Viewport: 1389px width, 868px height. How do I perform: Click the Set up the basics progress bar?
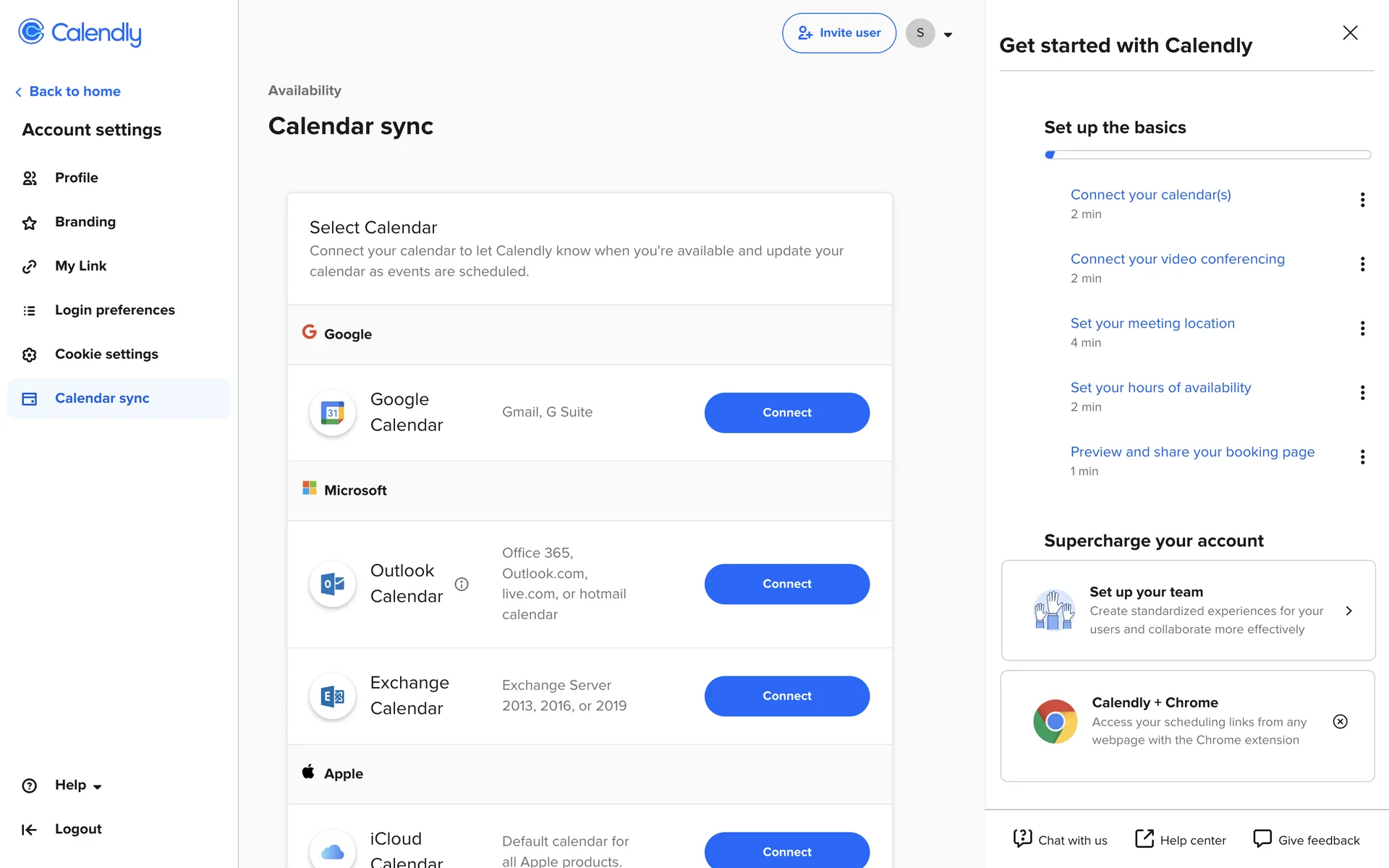coord(1207,155)
